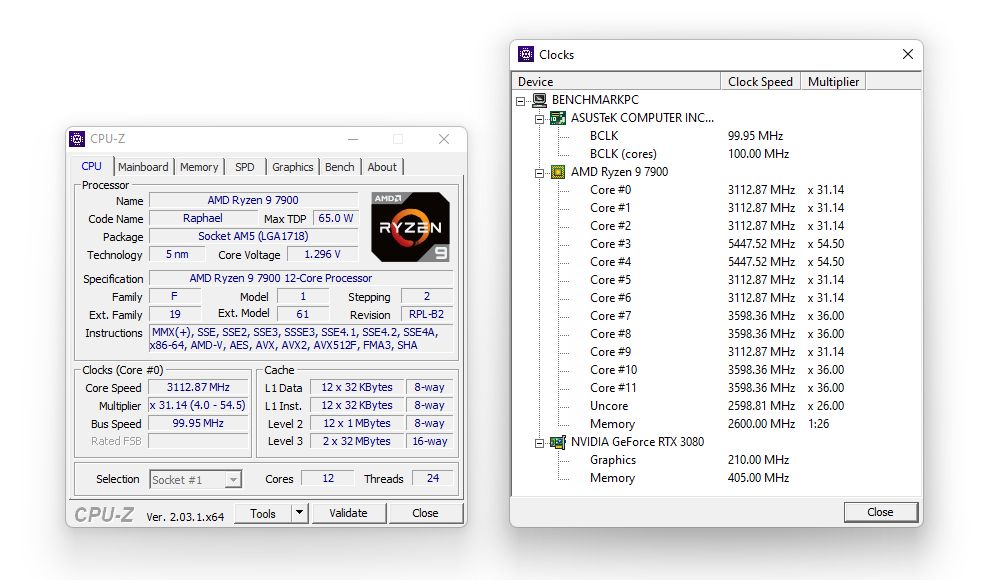Click the Bus Speed value 99.95 MHz
Screen dimensions: 1000x580
tap(198, 423)
